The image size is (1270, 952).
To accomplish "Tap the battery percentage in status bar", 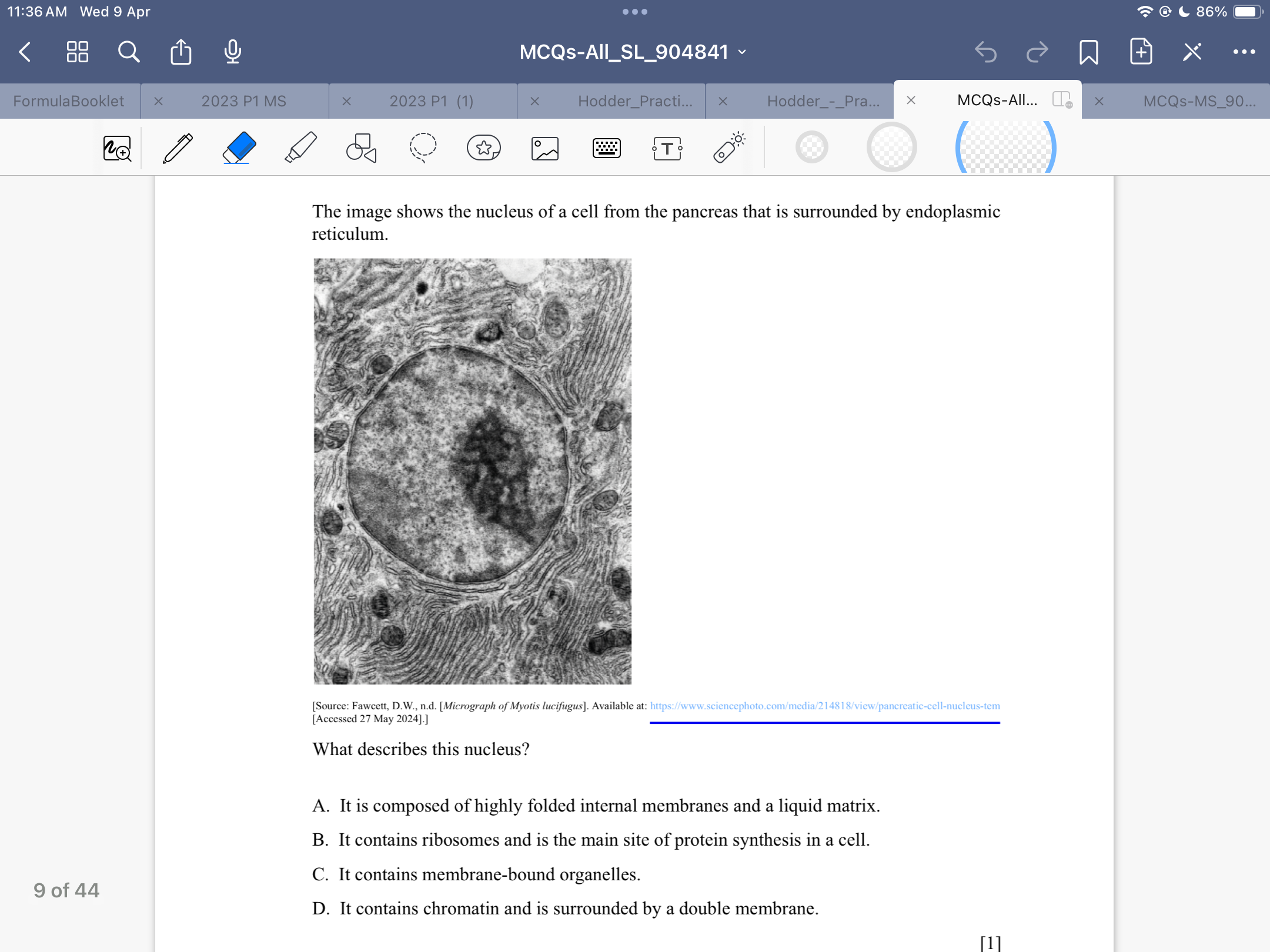I will (1211, 12).
